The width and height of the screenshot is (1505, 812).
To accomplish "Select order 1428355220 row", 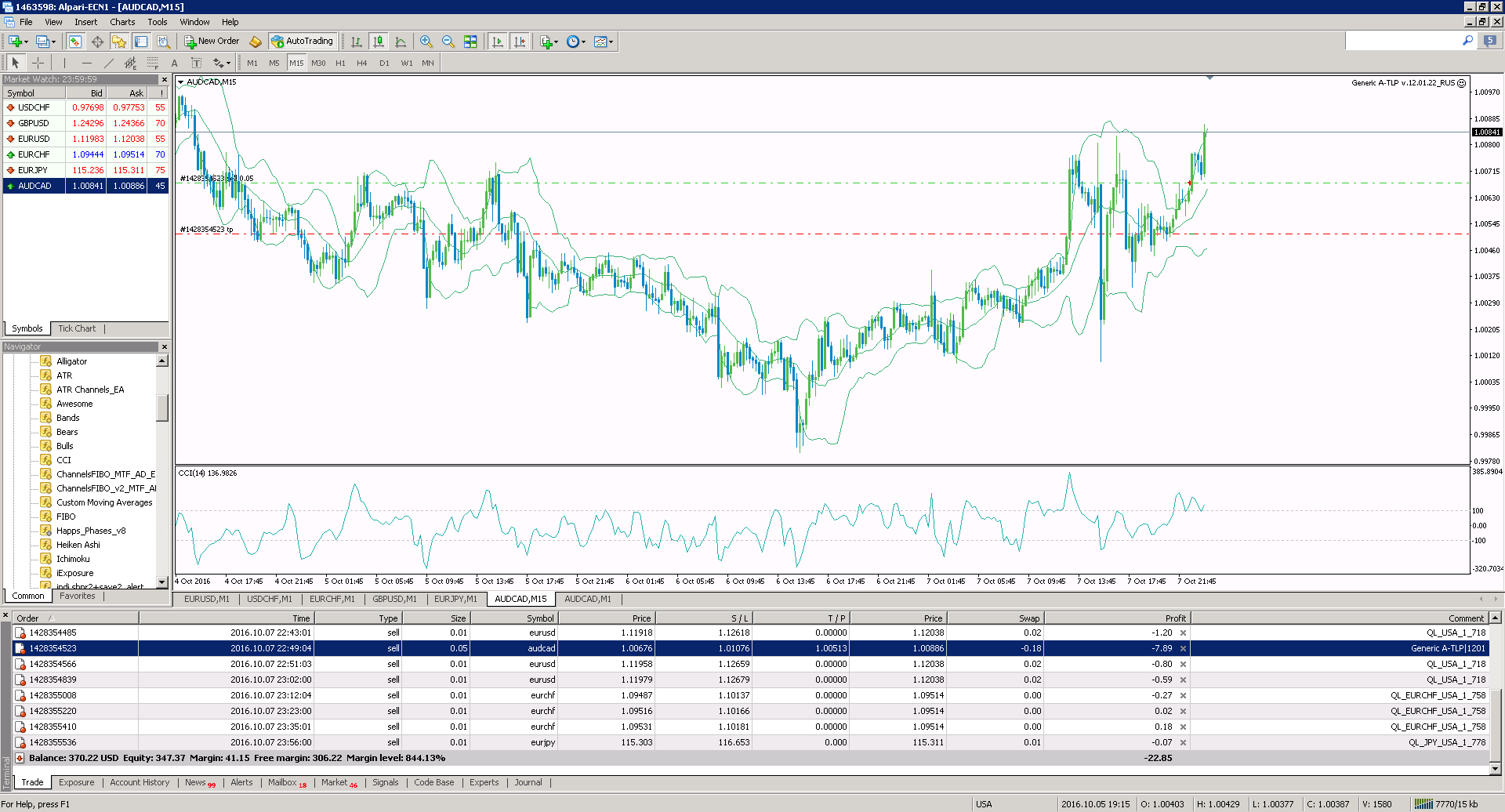I will [752, 711].
